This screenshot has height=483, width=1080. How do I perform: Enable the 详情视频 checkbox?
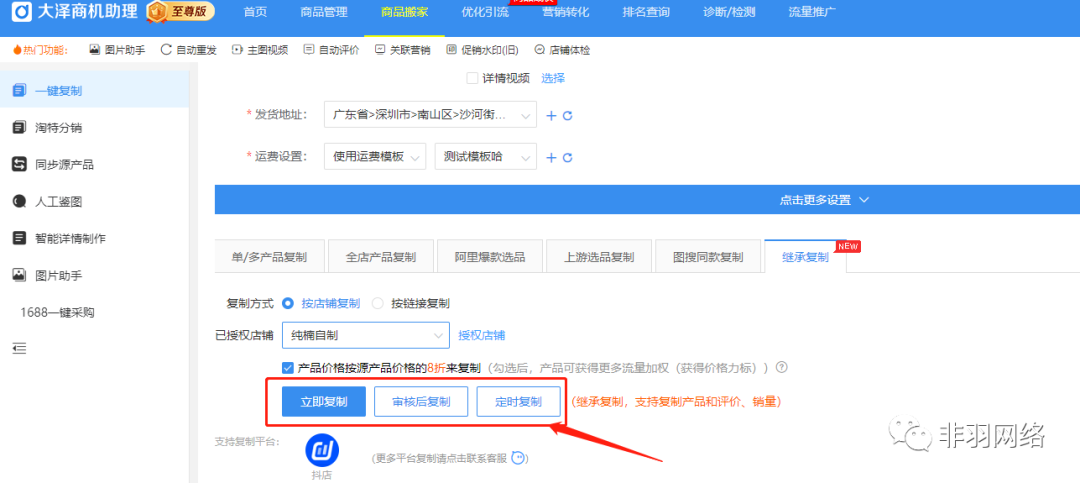click(x=473, y=79)
